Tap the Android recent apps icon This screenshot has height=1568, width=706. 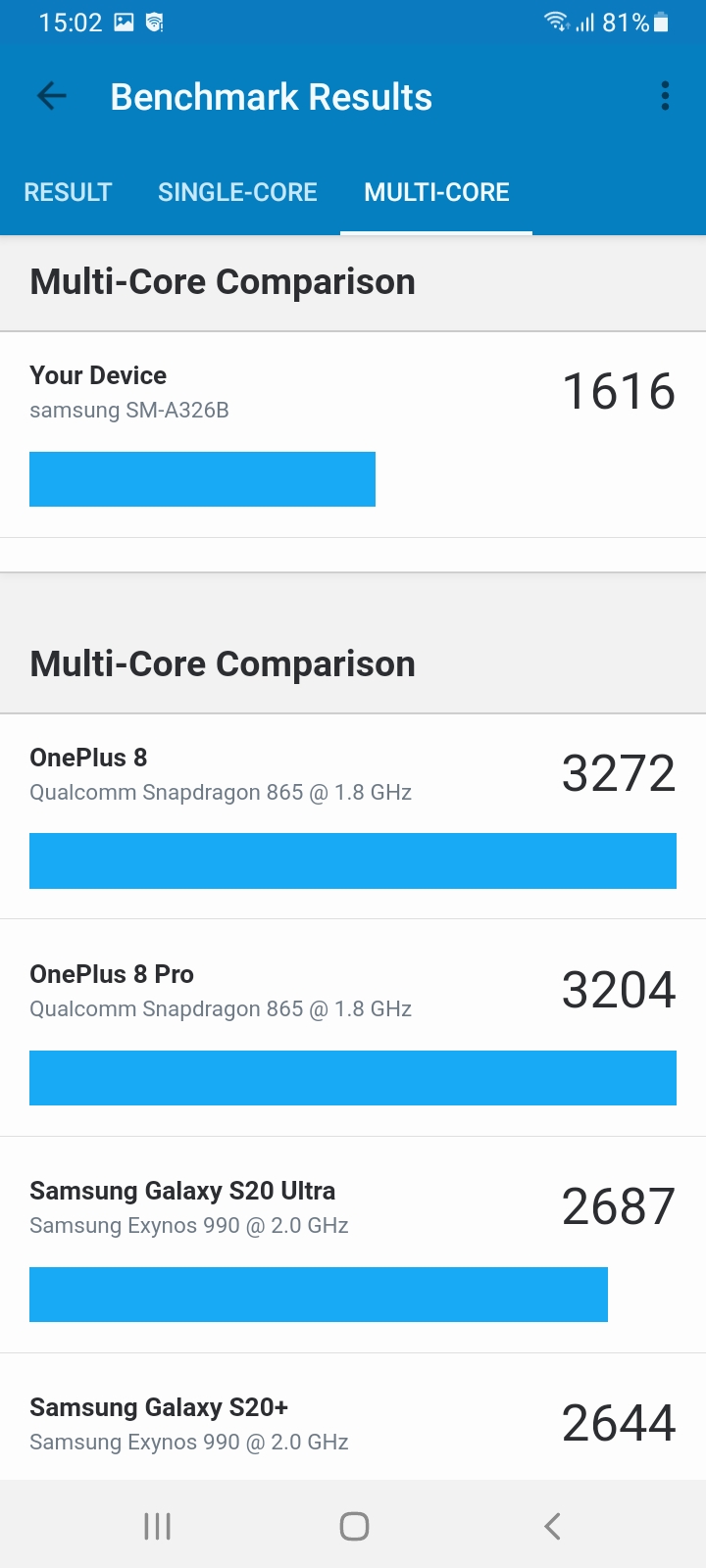[157, 1526]
